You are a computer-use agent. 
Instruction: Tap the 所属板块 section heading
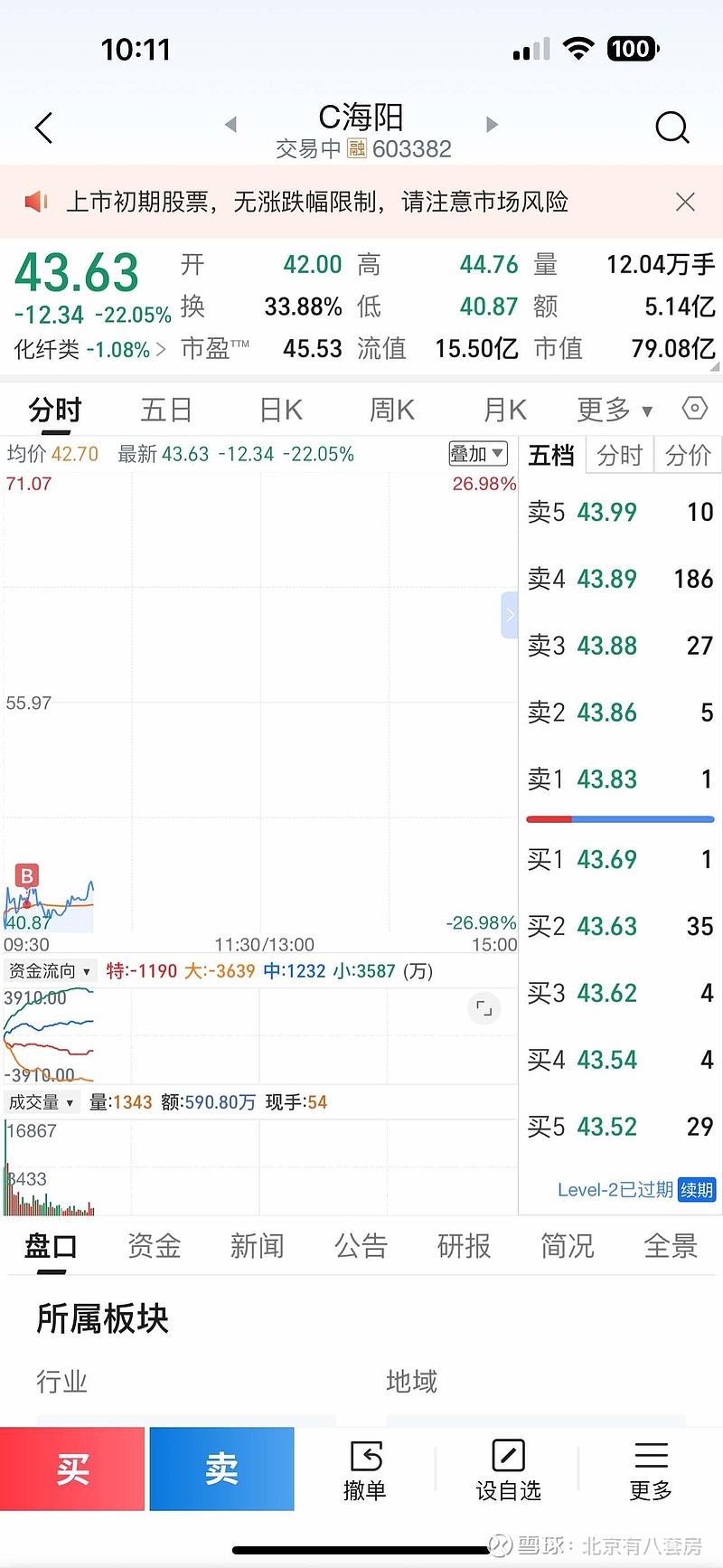103,1318
